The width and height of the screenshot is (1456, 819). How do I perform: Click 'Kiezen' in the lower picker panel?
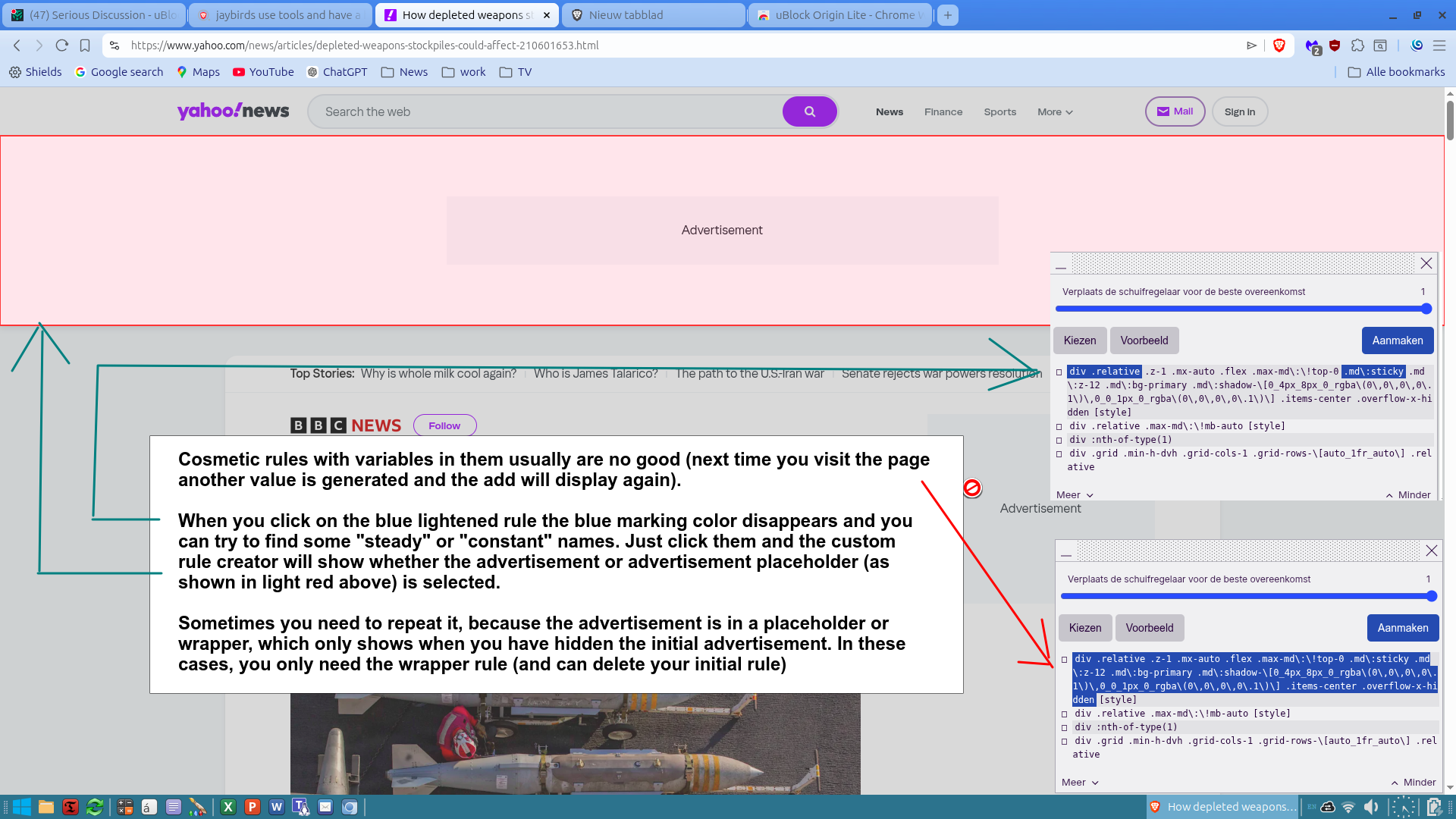[1084, 628]
